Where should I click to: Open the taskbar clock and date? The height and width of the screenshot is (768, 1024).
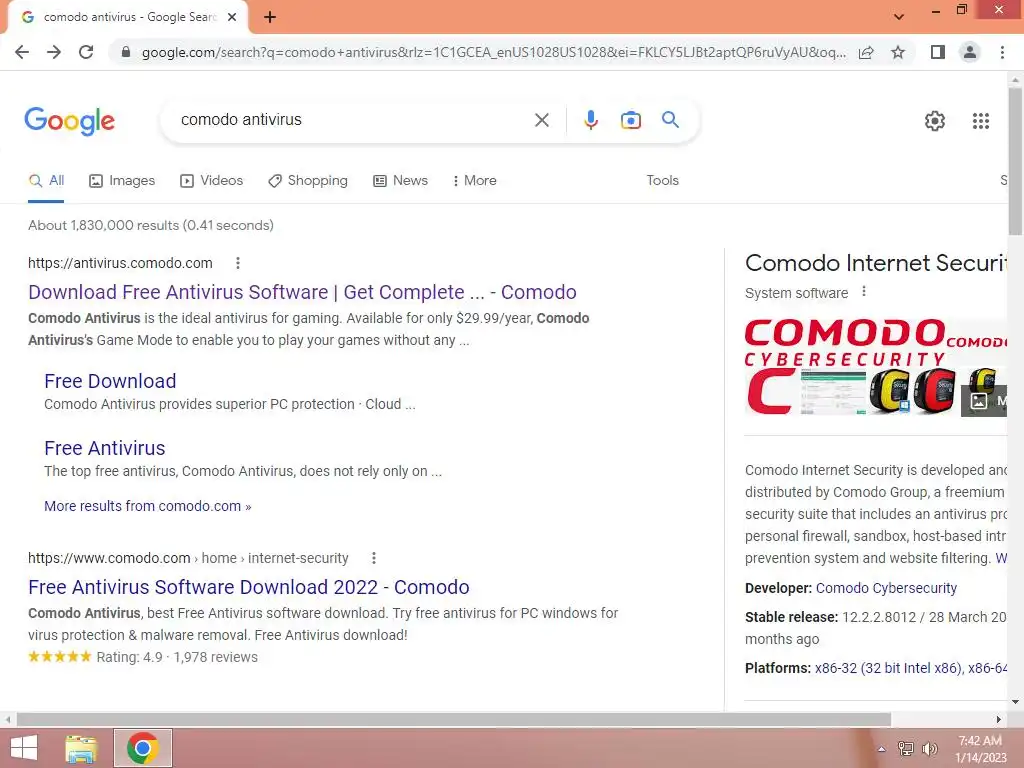tap(981, 749)
